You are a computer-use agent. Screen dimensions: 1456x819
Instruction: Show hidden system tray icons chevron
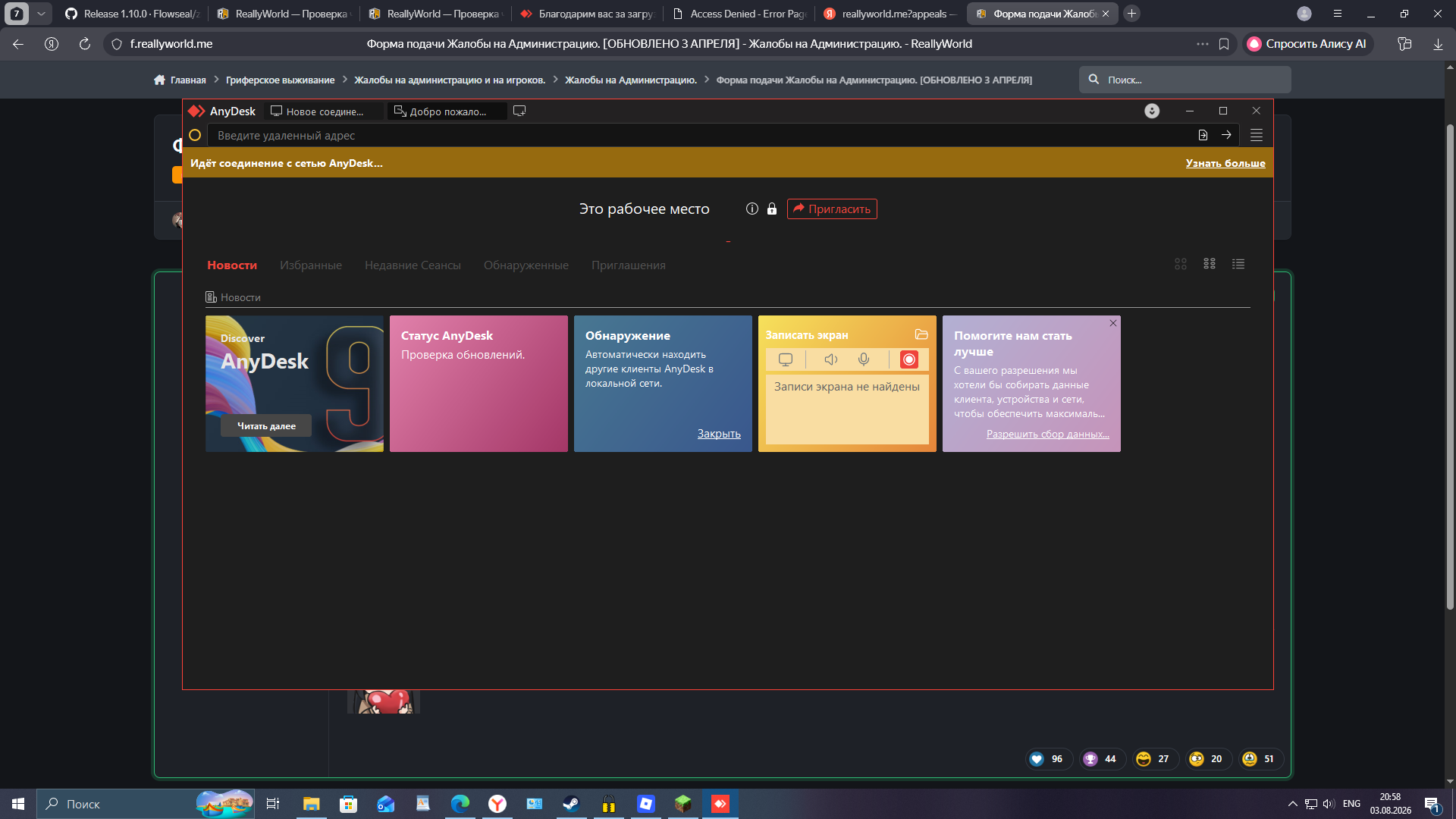[x=1292, y=804]
